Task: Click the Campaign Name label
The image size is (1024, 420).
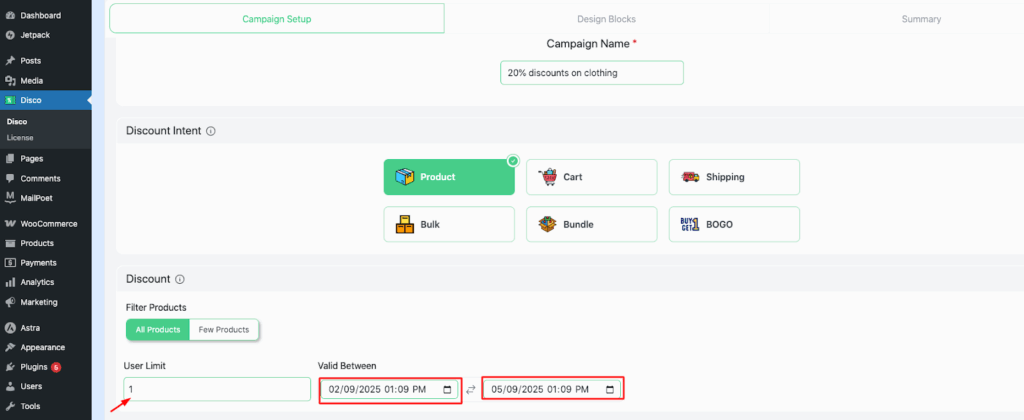Action: pos(587,44)
